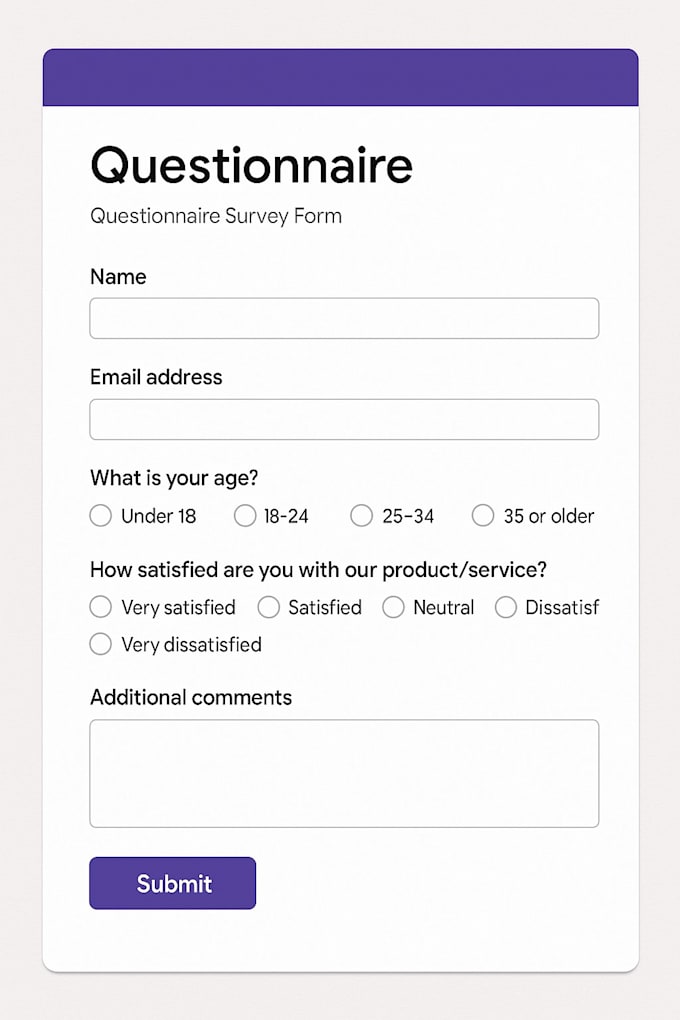Choose the Satisfied rating

[x=269, y=607]
